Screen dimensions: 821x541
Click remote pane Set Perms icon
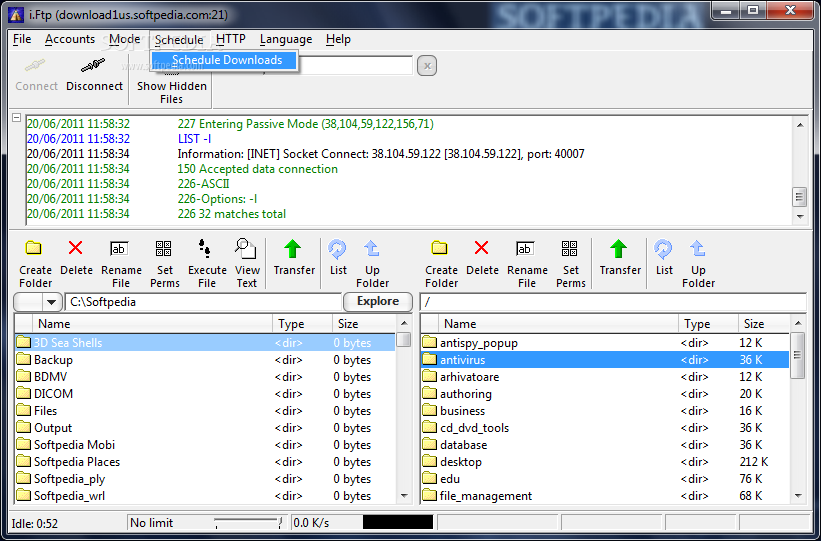570,248
